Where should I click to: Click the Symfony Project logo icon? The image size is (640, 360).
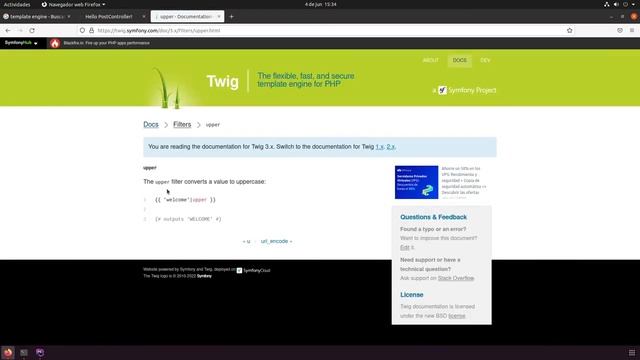click(x=442, y=90)
